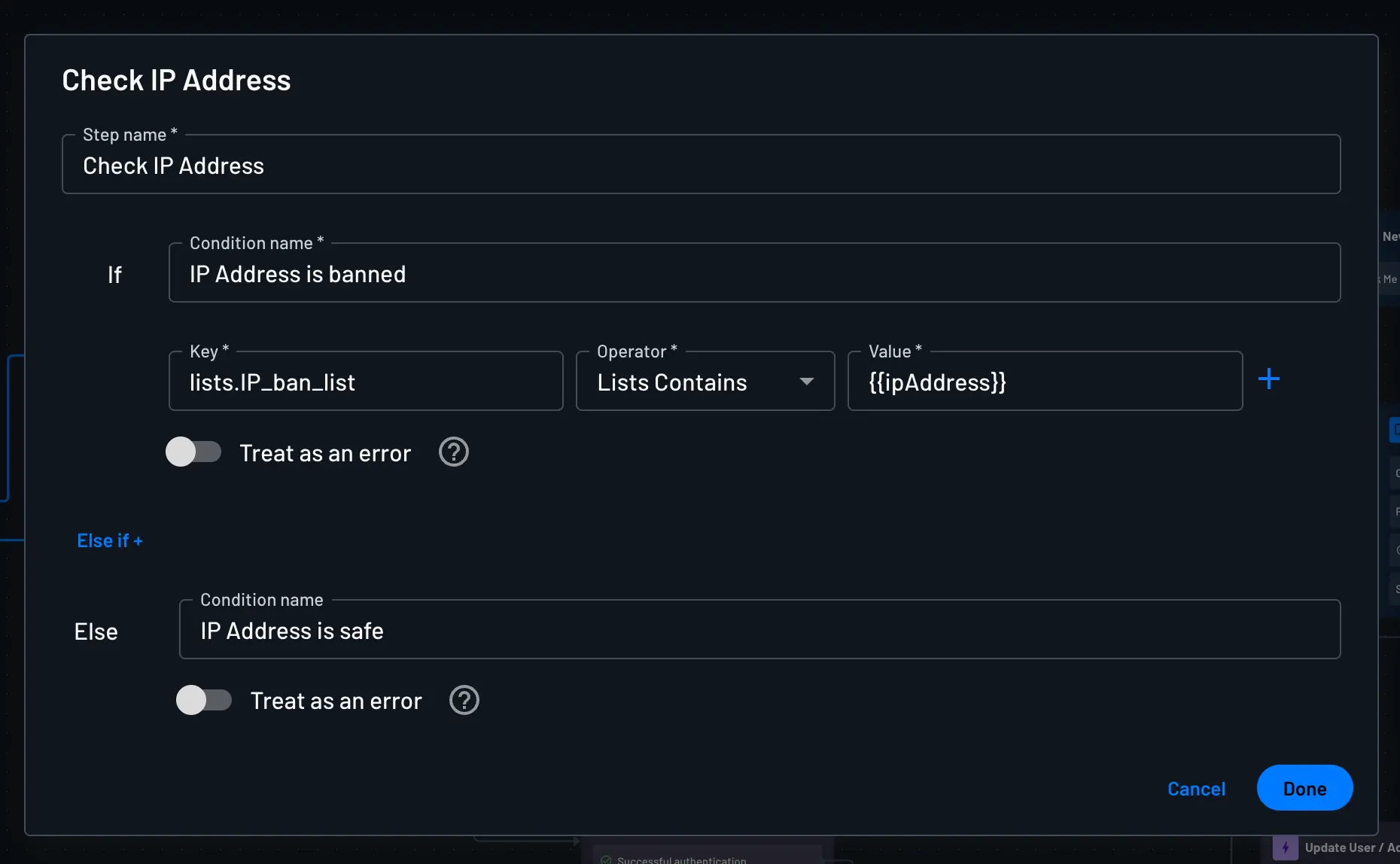Click the Value field containing {{ipAddress}}
The height and width of the screenshot is (864, 1400).
click(1045, 382)
